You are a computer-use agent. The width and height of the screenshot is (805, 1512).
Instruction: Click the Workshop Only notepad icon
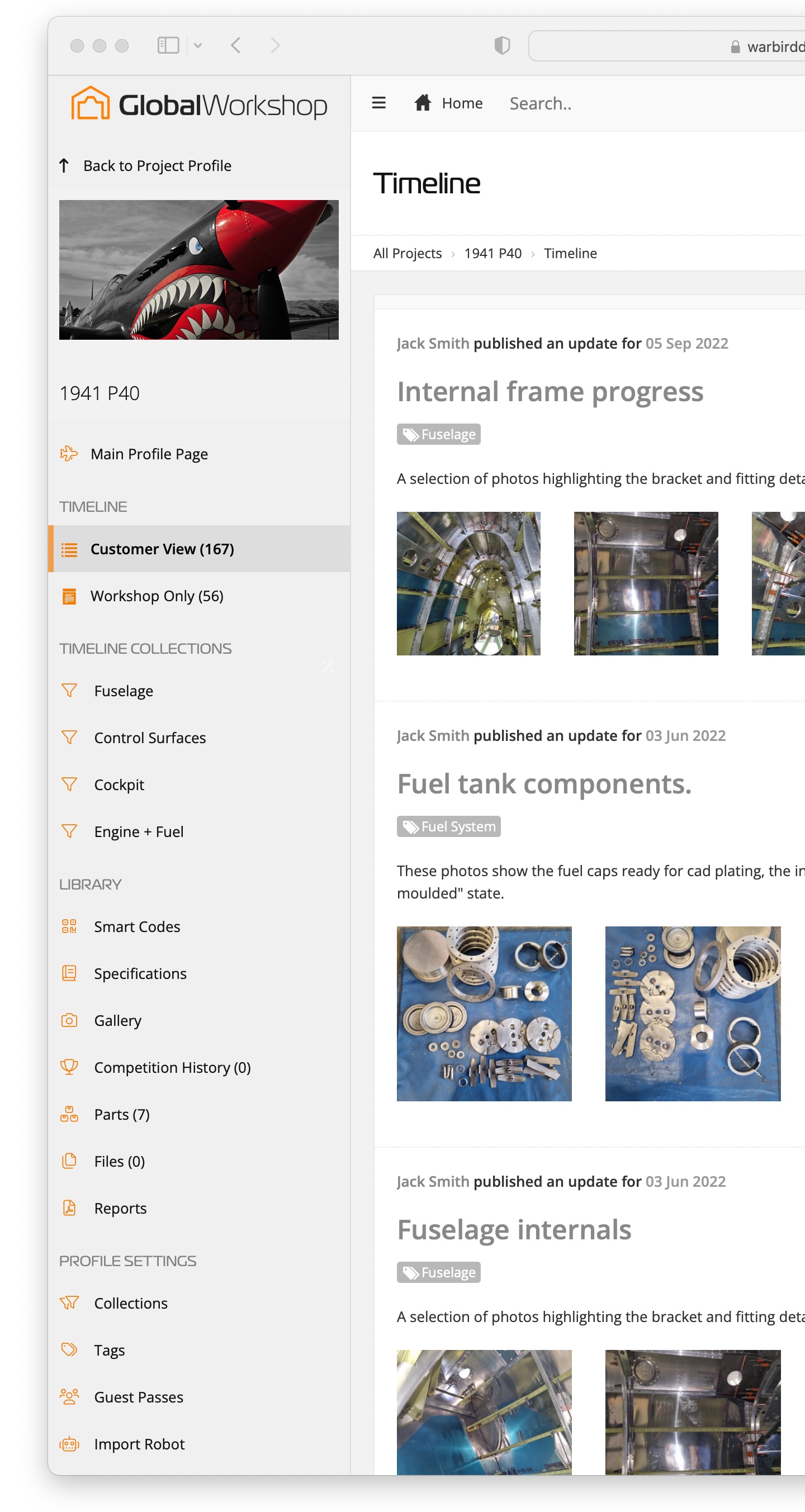[x=69, y=596]
